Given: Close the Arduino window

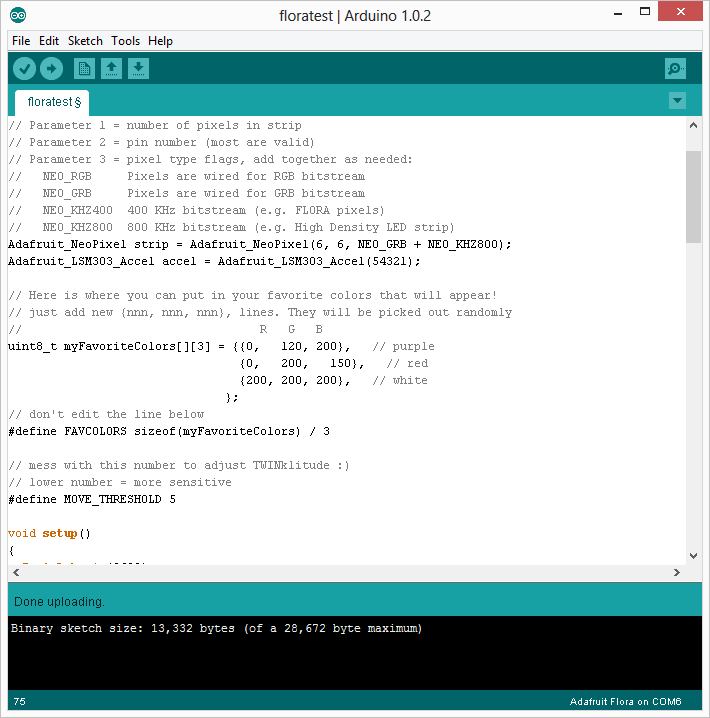Looking at the screenshot, I should tap(680, 11).
